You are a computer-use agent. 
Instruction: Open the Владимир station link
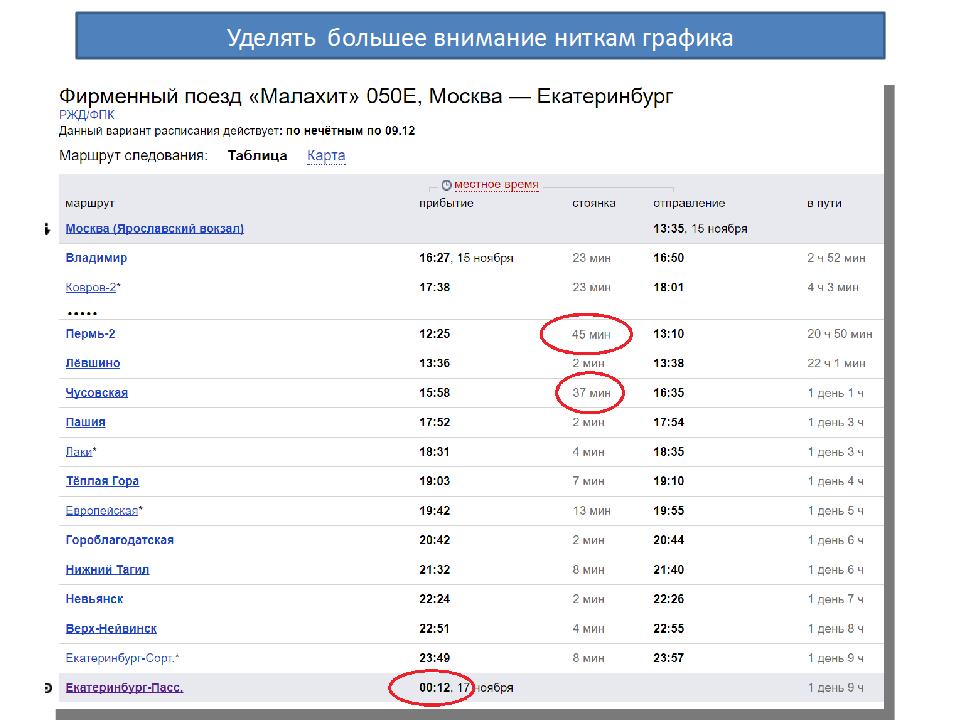pos(96,258)
